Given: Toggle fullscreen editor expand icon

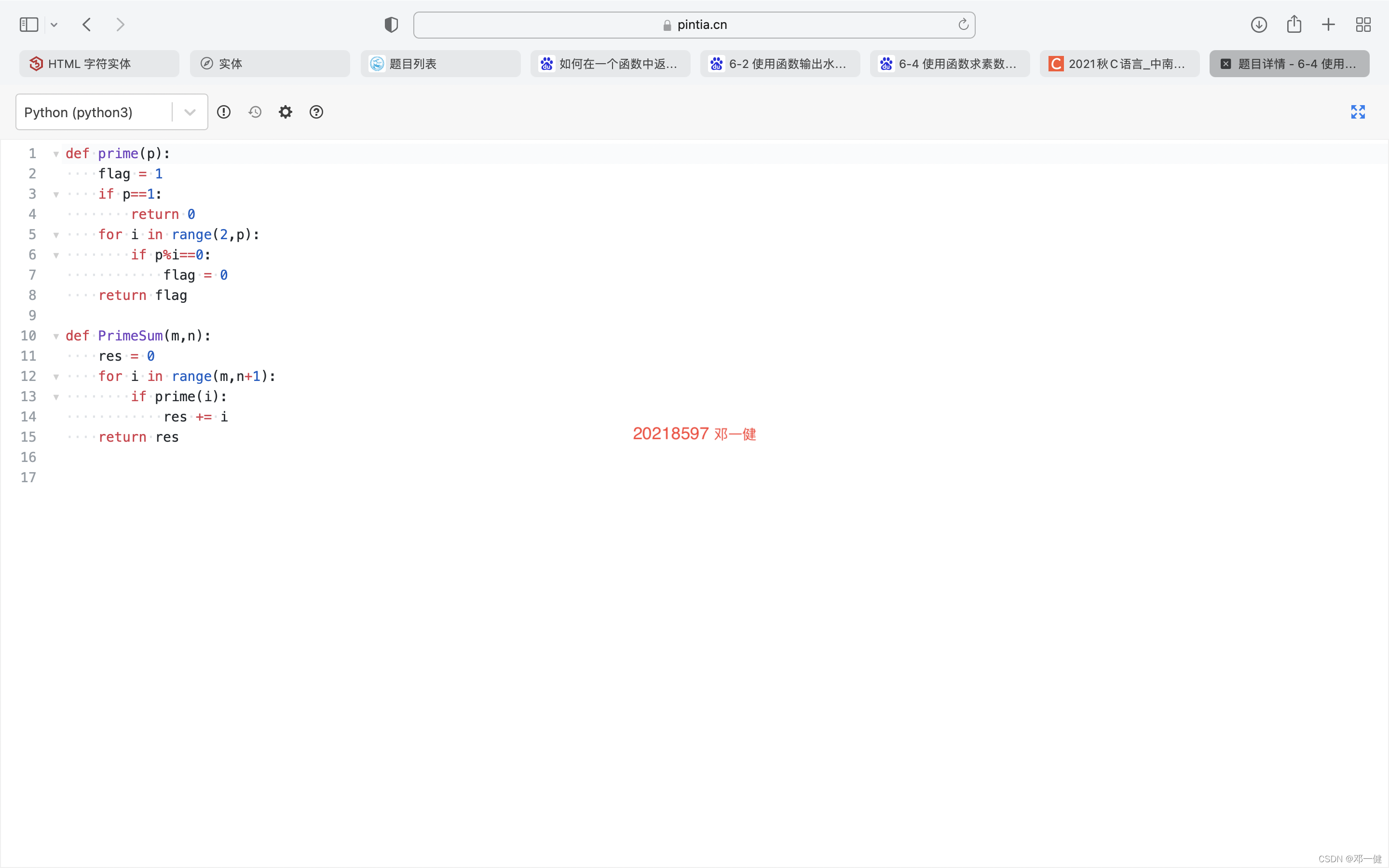Looking at the screenshot, I should pyautogui.click(x=1358, y=112).
